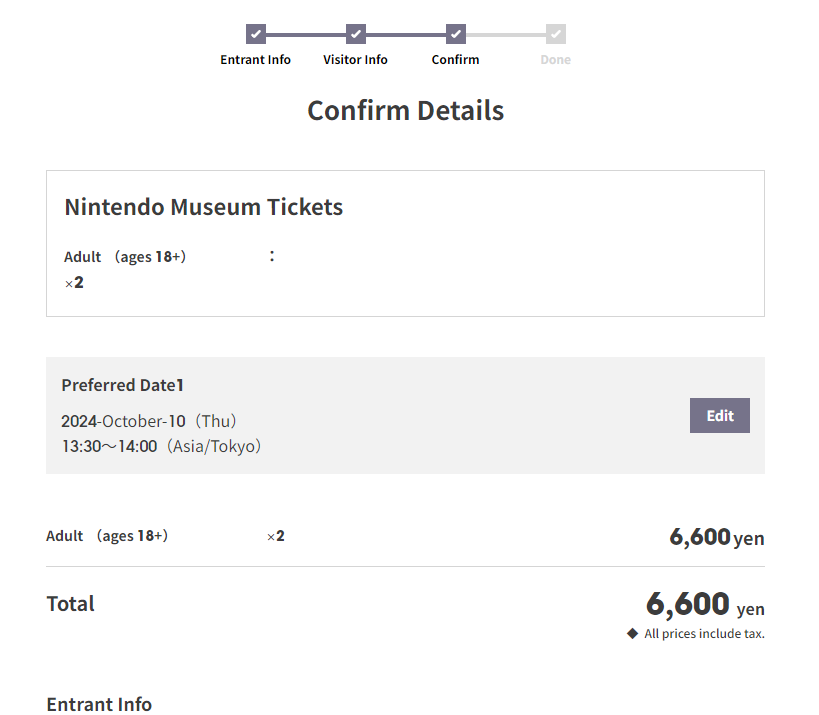Click the Nintendo Museum Tickets title
The height and width of the screenshot is (715, 819).
tap(204, 207)
